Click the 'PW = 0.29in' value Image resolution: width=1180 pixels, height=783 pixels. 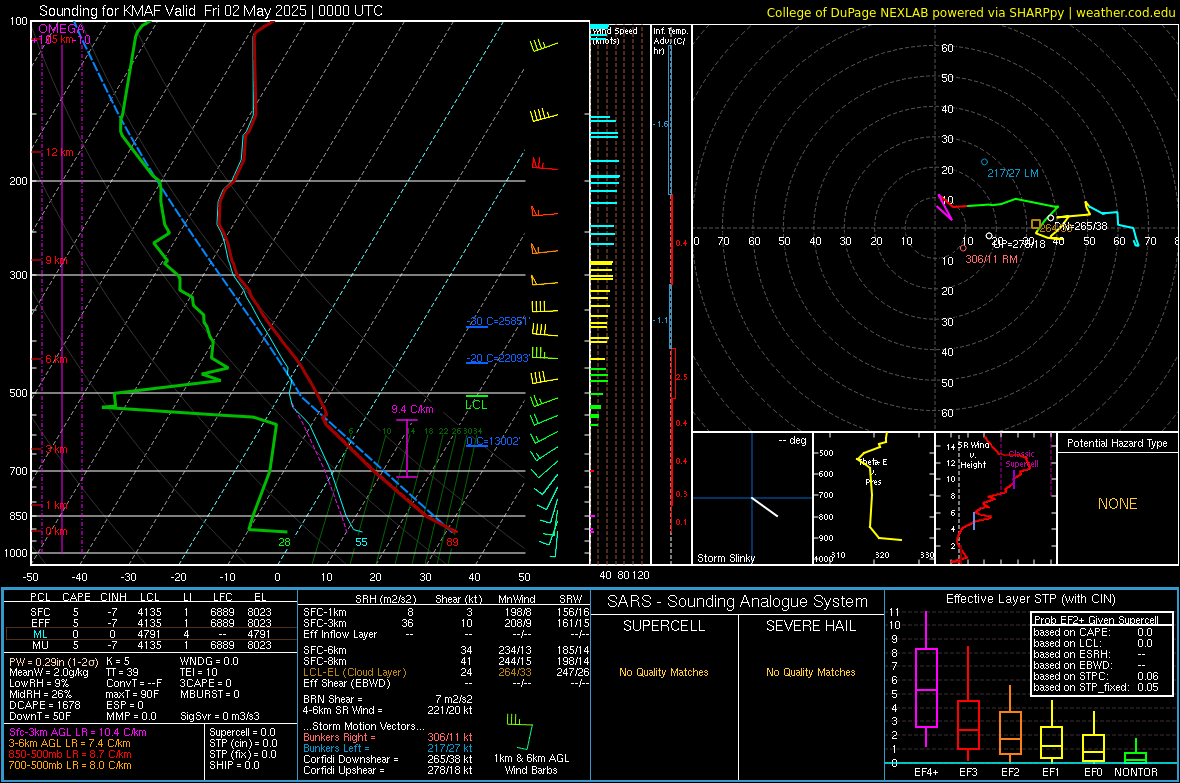tap(52, 661)
